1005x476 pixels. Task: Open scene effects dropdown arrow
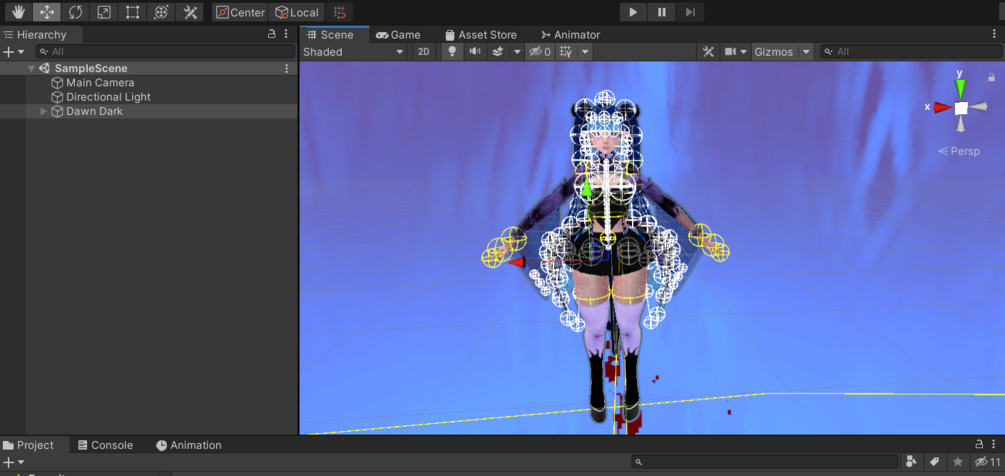[x=517, y=52]
